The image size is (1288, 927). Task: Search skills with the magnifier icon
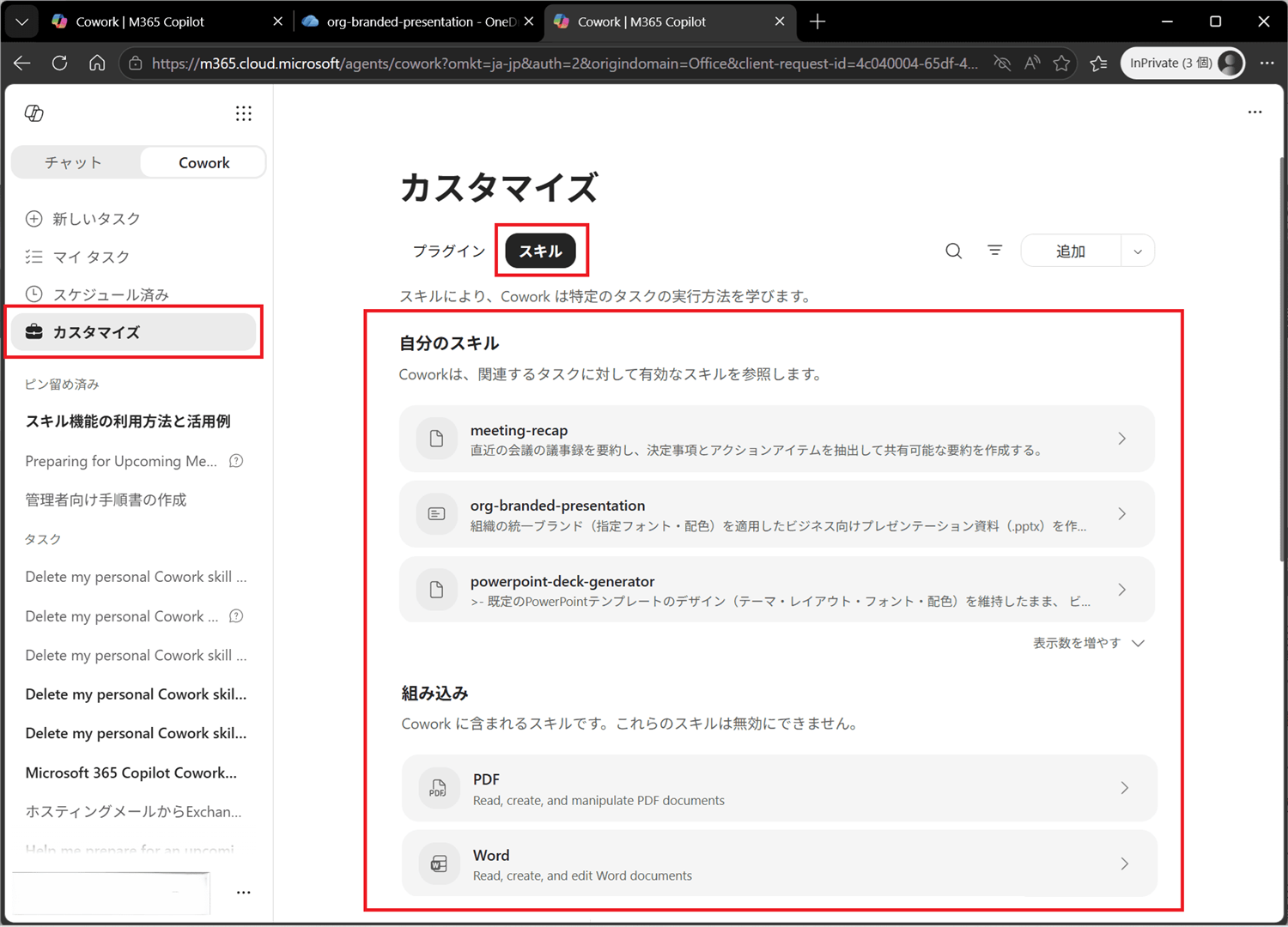953,251
